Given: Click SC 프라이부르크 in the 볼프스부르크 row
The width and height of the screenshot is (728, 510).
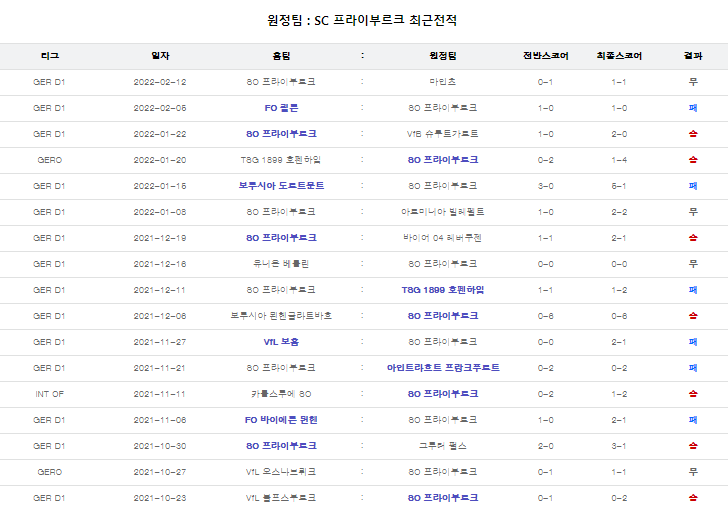Looking at the screenshot, I should point(442,498).
